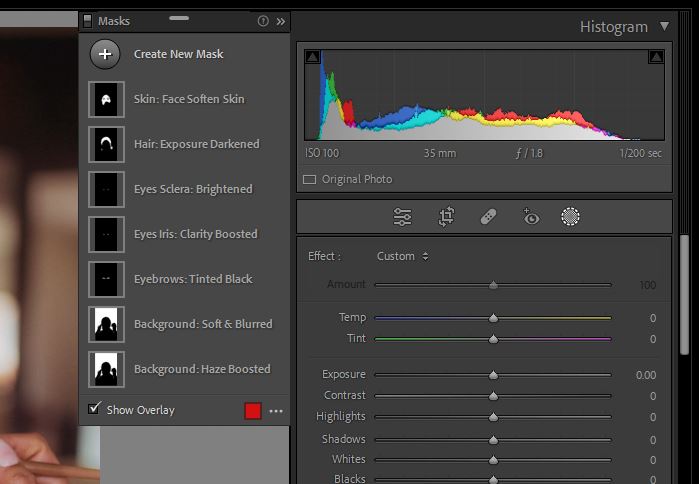Open overlay options three-dot menu
Viewport: 699px width, 484px height.
276,410
